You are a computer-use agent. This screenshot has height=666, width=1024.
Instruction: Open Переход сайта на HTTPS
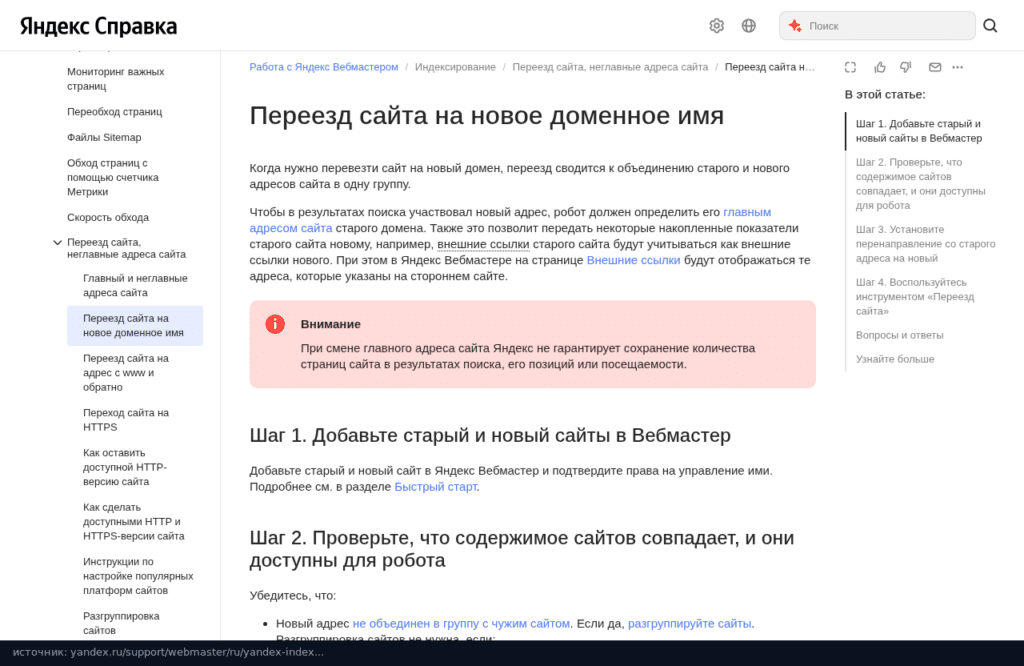[x=125, y=420]
